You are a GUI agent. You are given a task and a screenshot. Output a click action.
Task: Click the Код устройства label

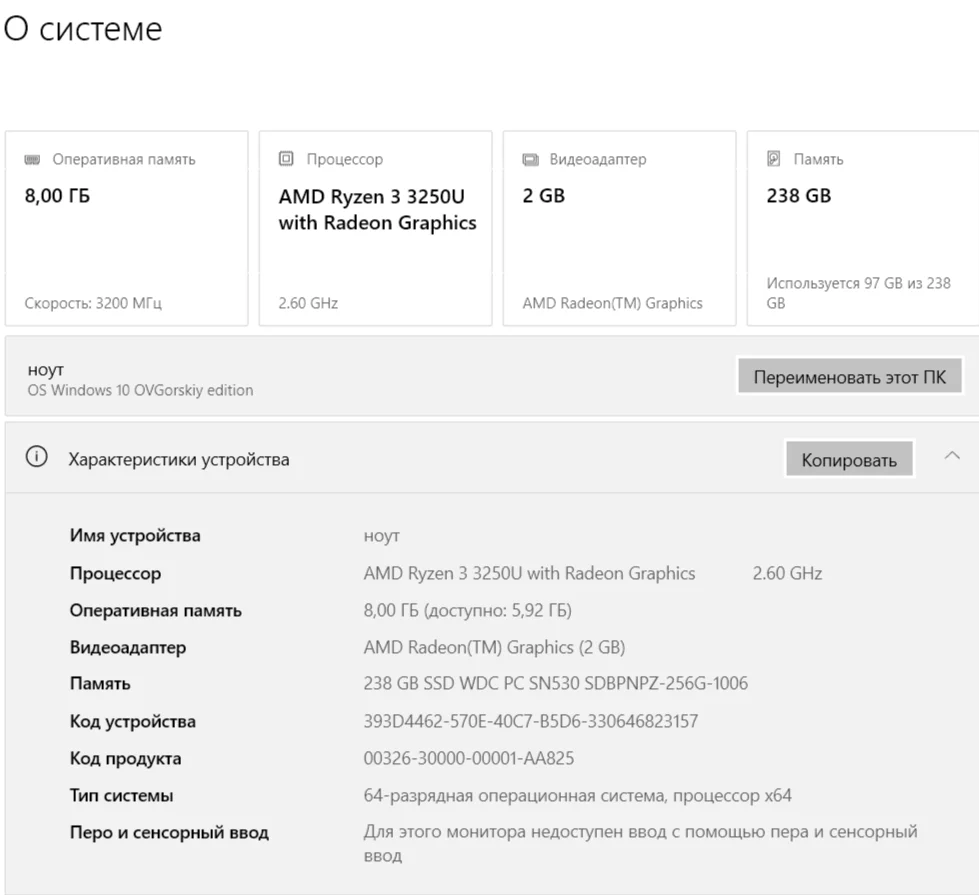(132, 721)
